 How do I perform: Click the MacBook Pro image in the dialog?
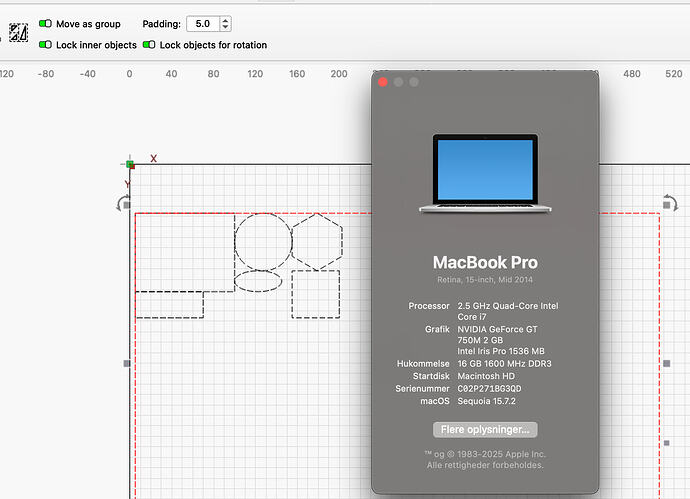pos(485,173)
